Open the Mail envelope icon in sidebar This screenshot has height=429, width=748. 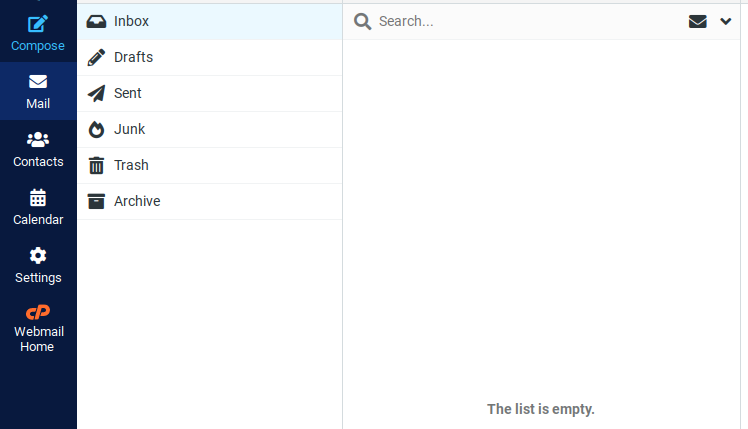(x=38, y=82)
